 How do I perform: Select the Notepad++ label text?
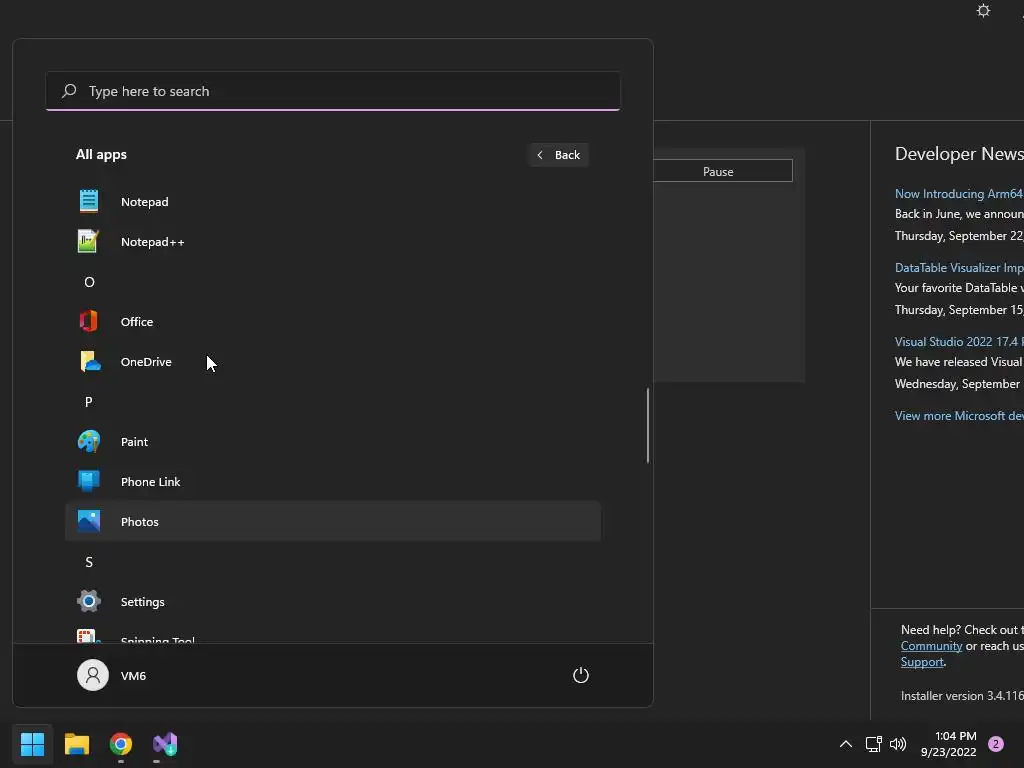153,242
